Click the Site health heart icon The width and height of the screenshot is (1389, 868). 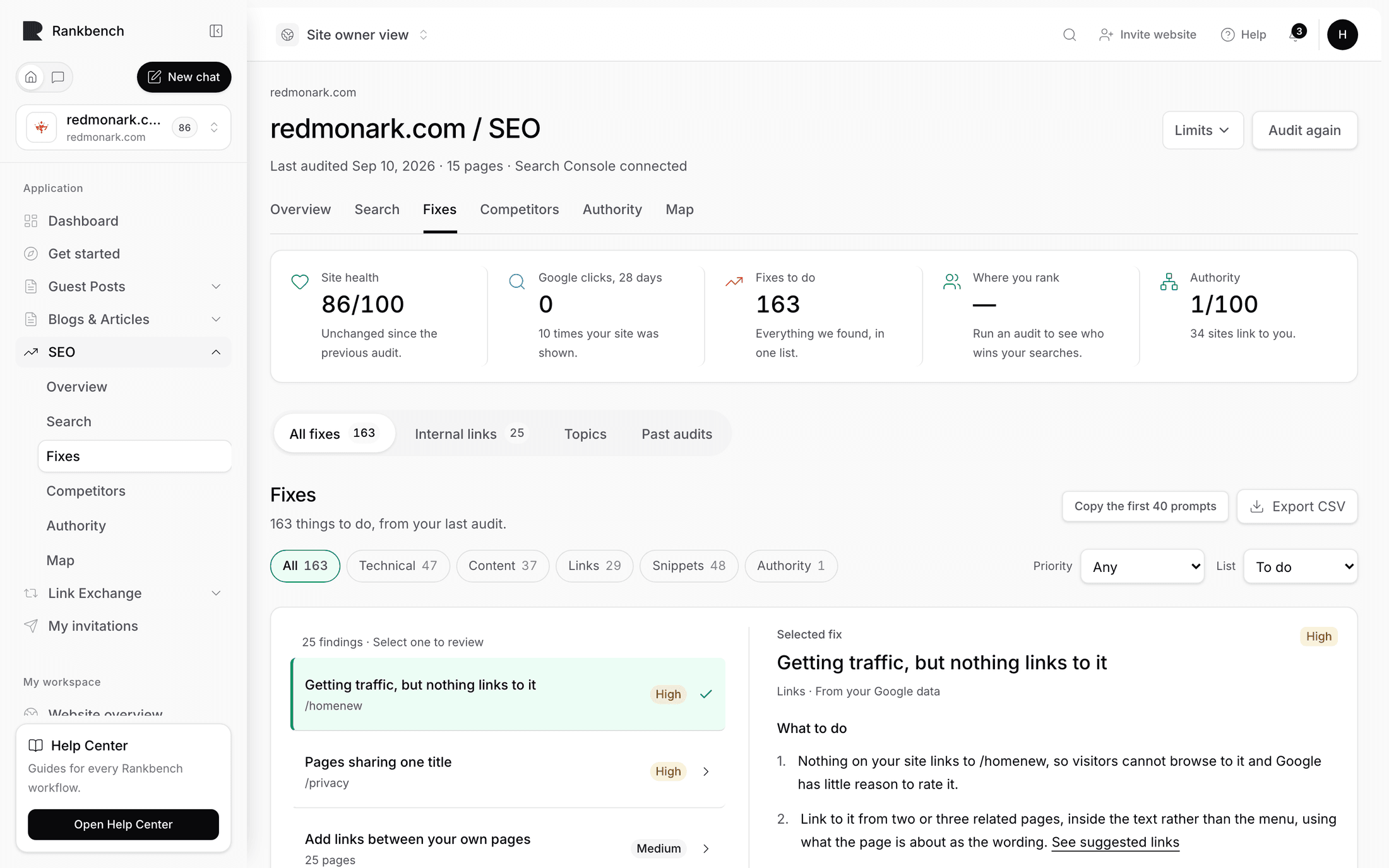point(300,282)
